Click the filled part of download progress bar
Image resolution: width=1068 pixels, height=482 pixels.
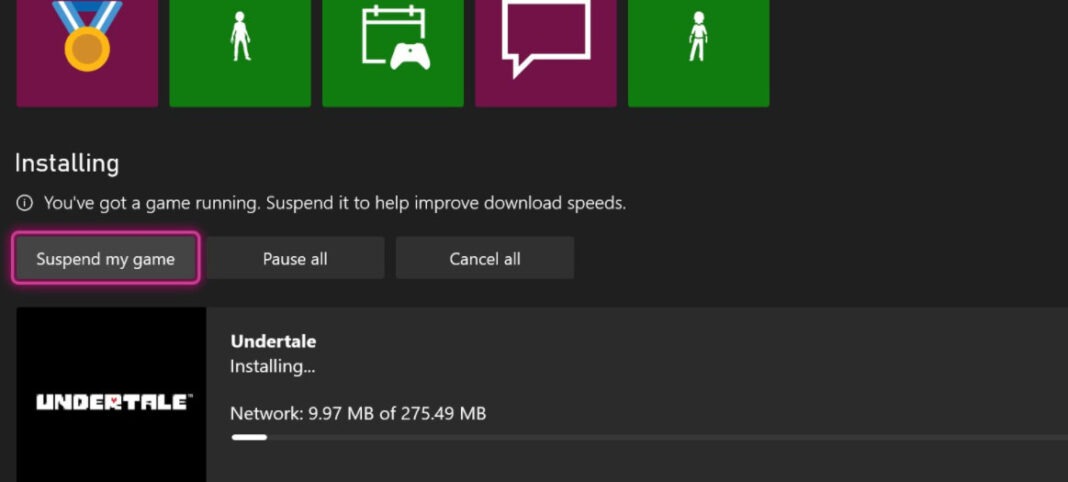click(249, 437)
